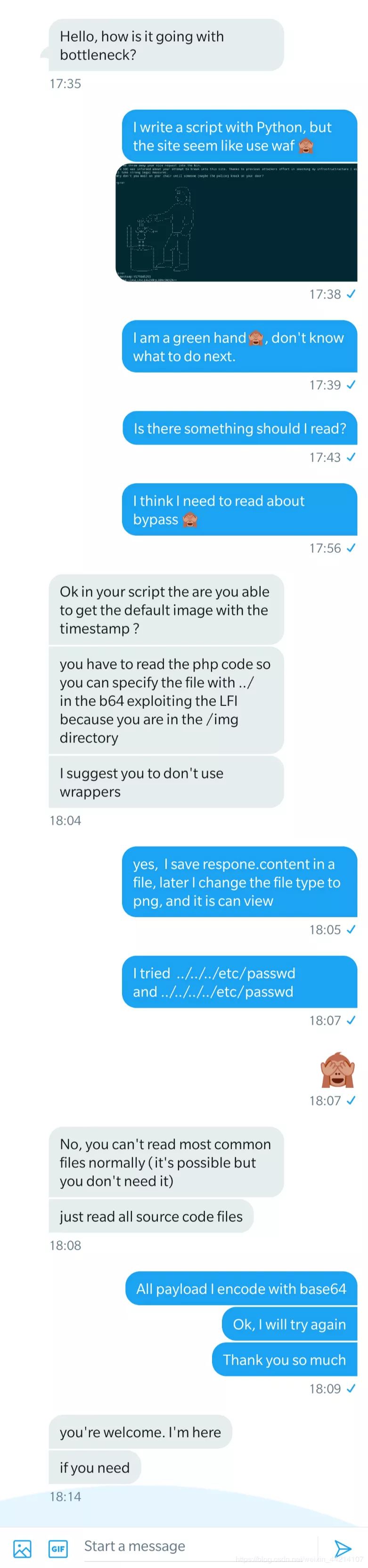Tap the 'I tried ../../../etc/passwd' message
This screenshot has height=1568, width=368.
(240, 982)
